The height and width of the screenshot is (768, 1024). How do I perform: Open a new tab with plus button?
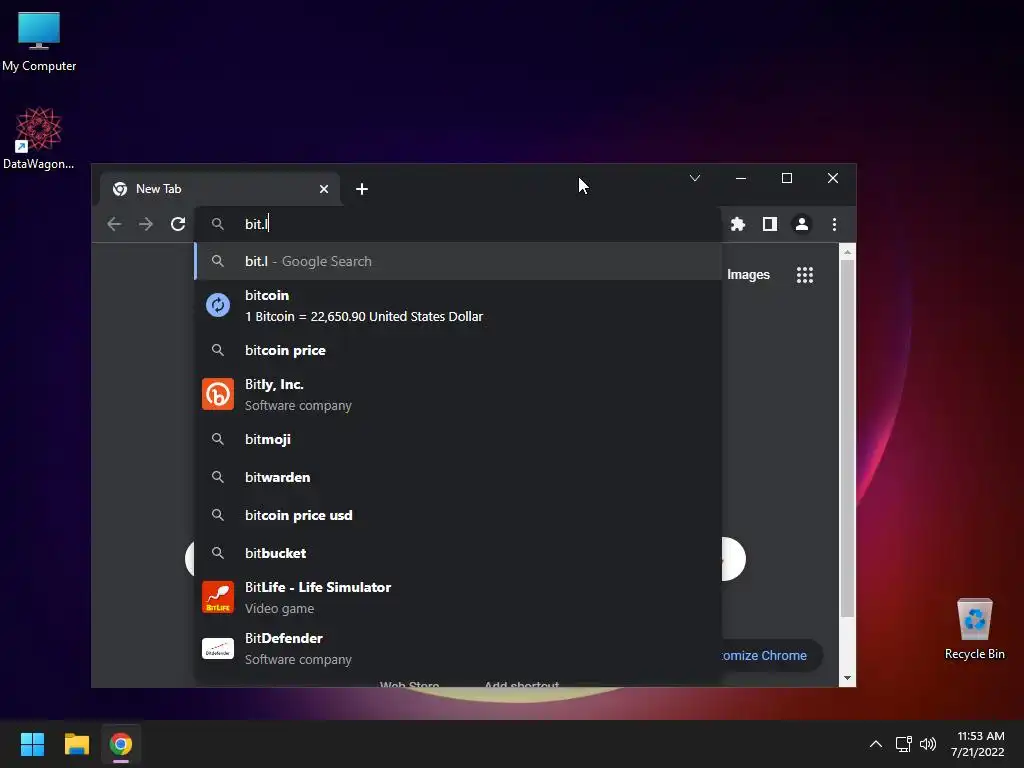[x=362, y=189]
